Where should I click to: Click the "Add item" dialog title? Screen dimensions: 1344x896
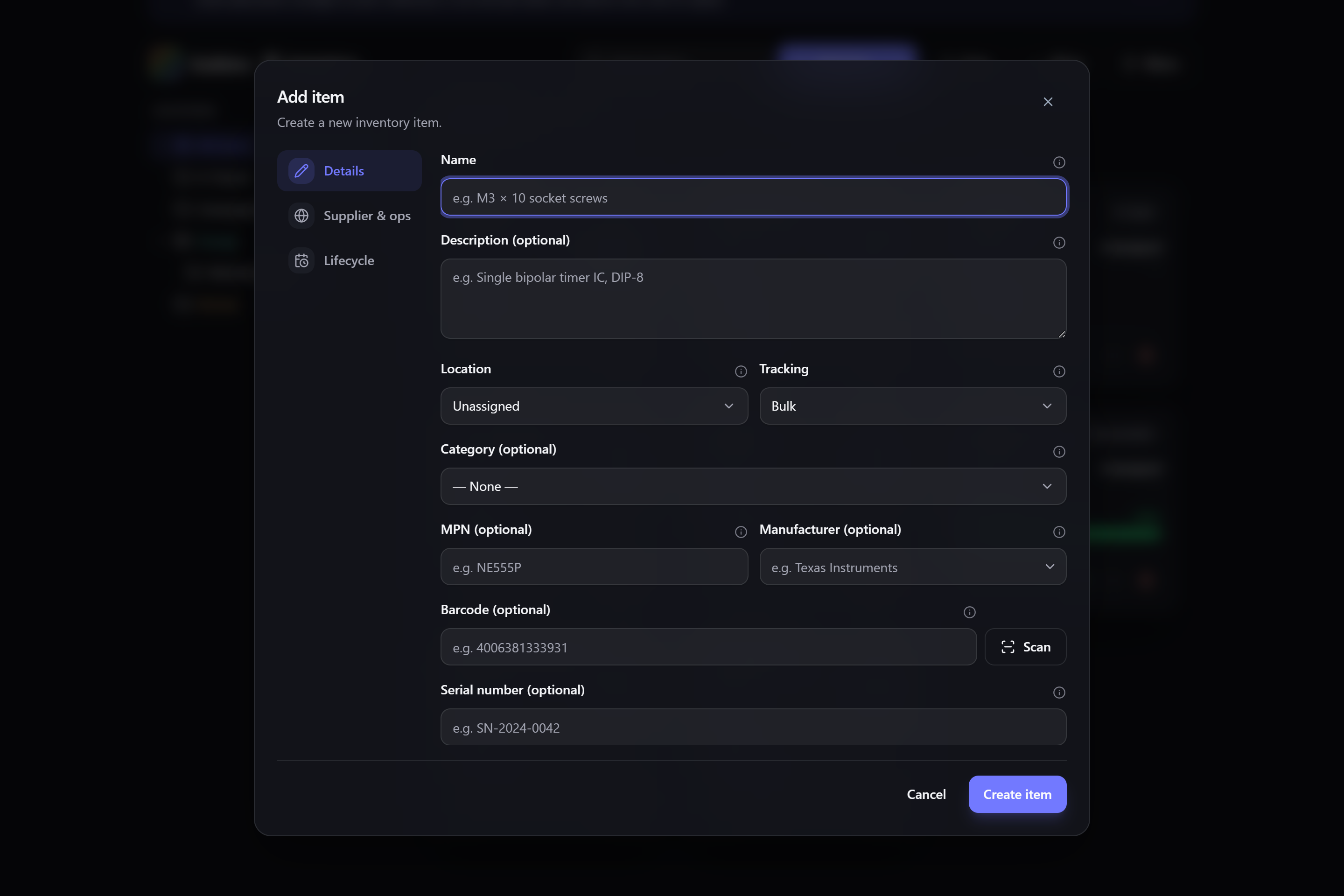click(x=310, y=97)
